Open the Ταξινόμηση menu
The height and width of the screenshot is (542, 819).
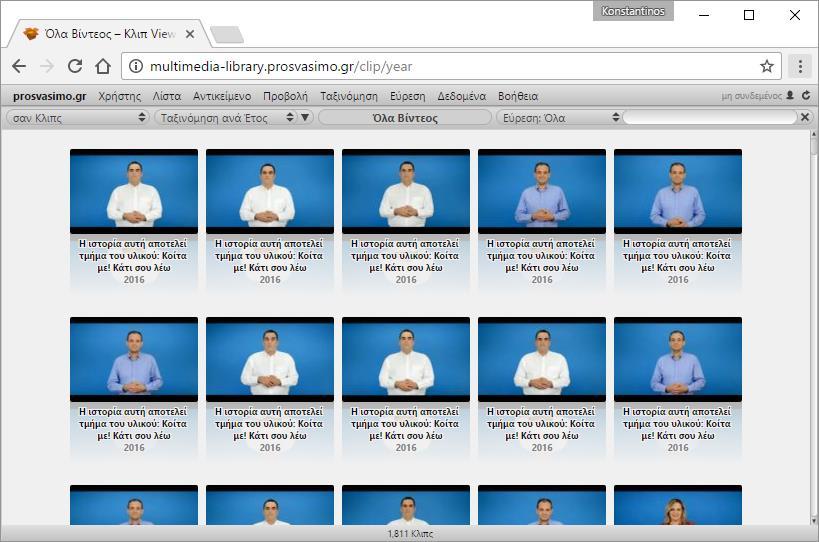(349, 96)
